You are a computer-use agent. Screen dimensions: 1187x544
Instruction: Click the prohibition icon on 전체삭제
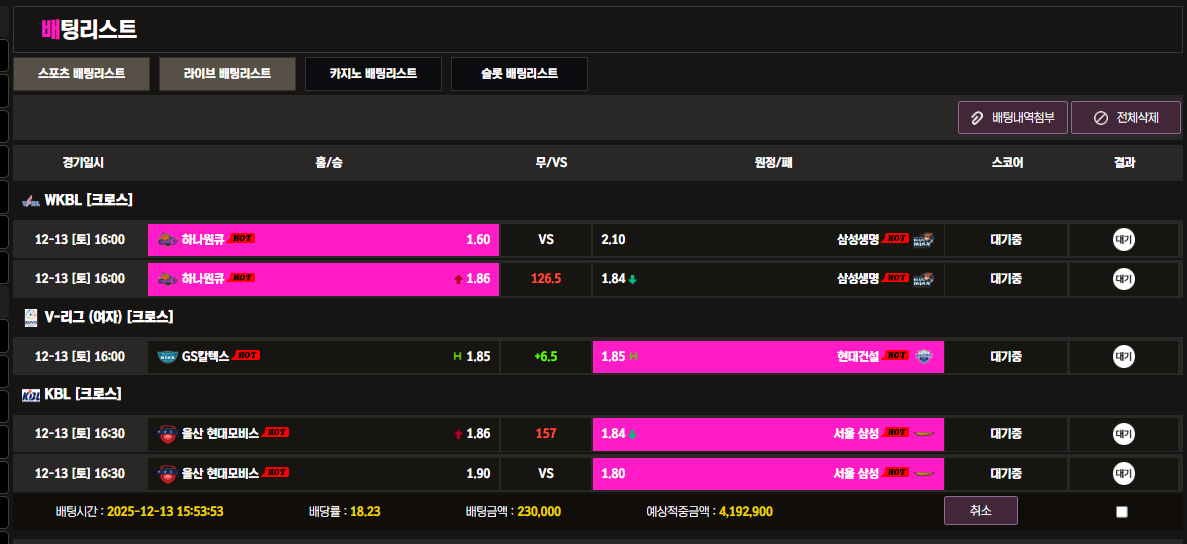(1100, 118)
